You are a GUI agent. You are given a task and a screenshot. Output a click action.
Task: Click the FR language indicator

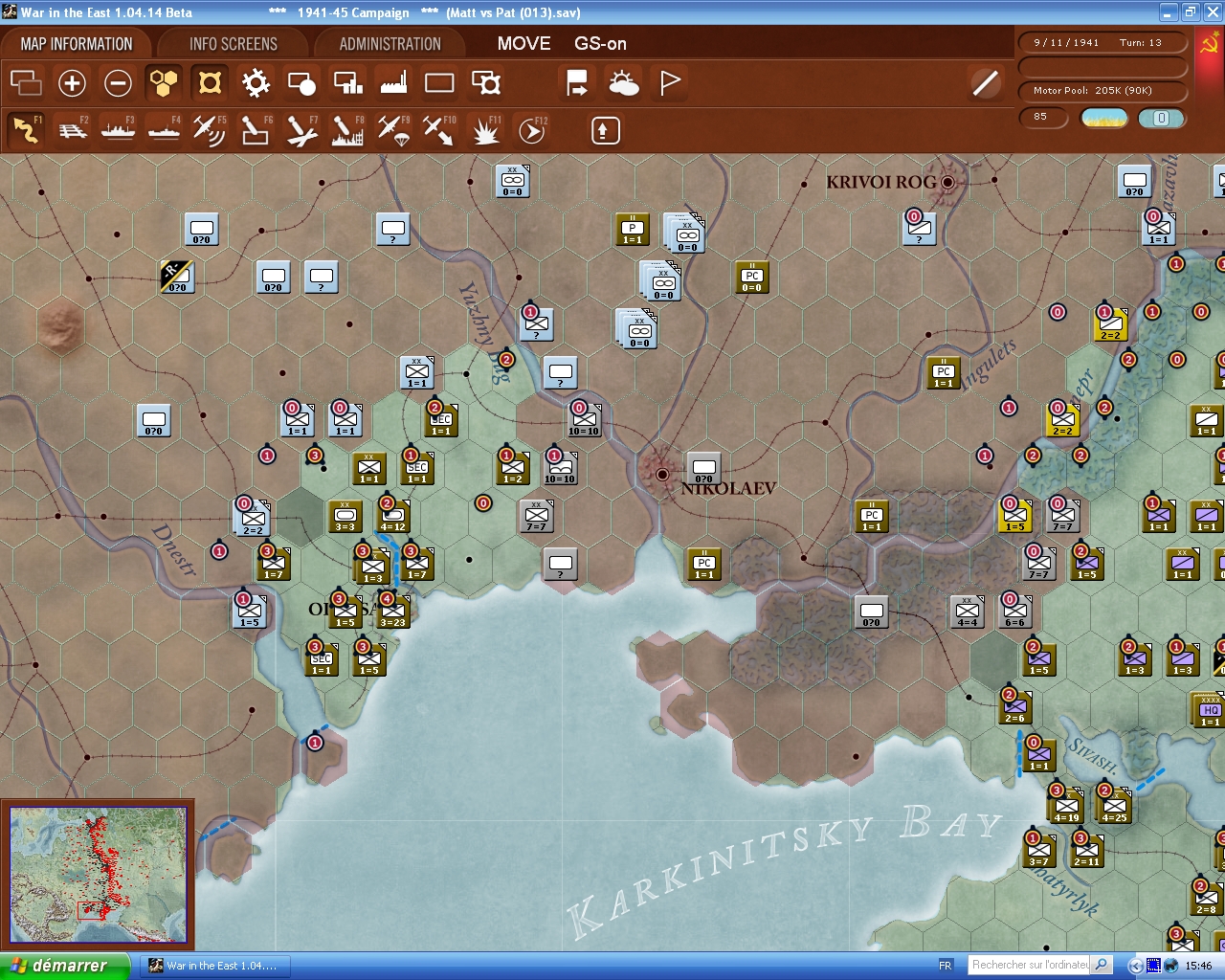tap(946, 966)
